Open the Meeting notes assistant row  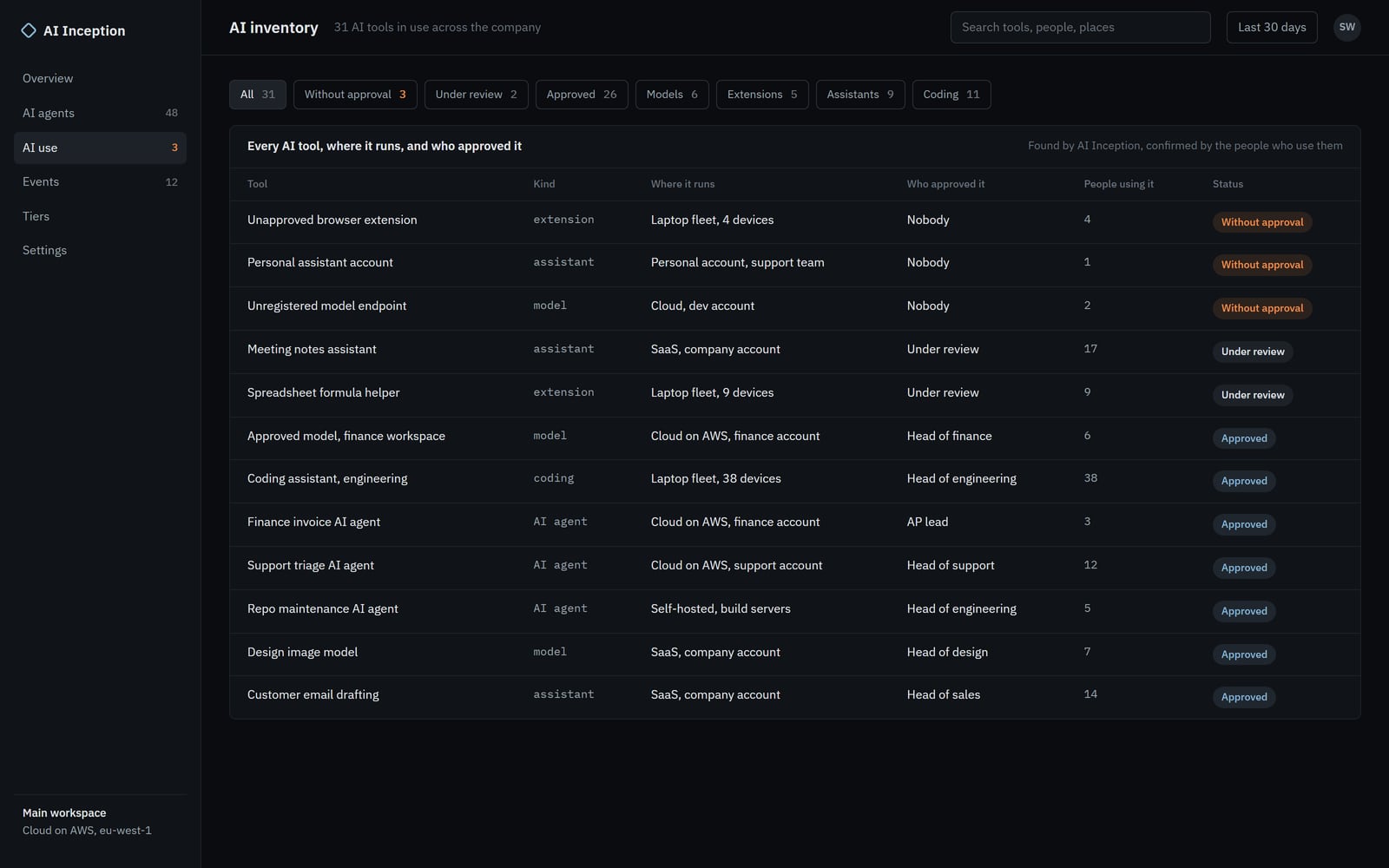pyautogui.click(x=794, y=352)
